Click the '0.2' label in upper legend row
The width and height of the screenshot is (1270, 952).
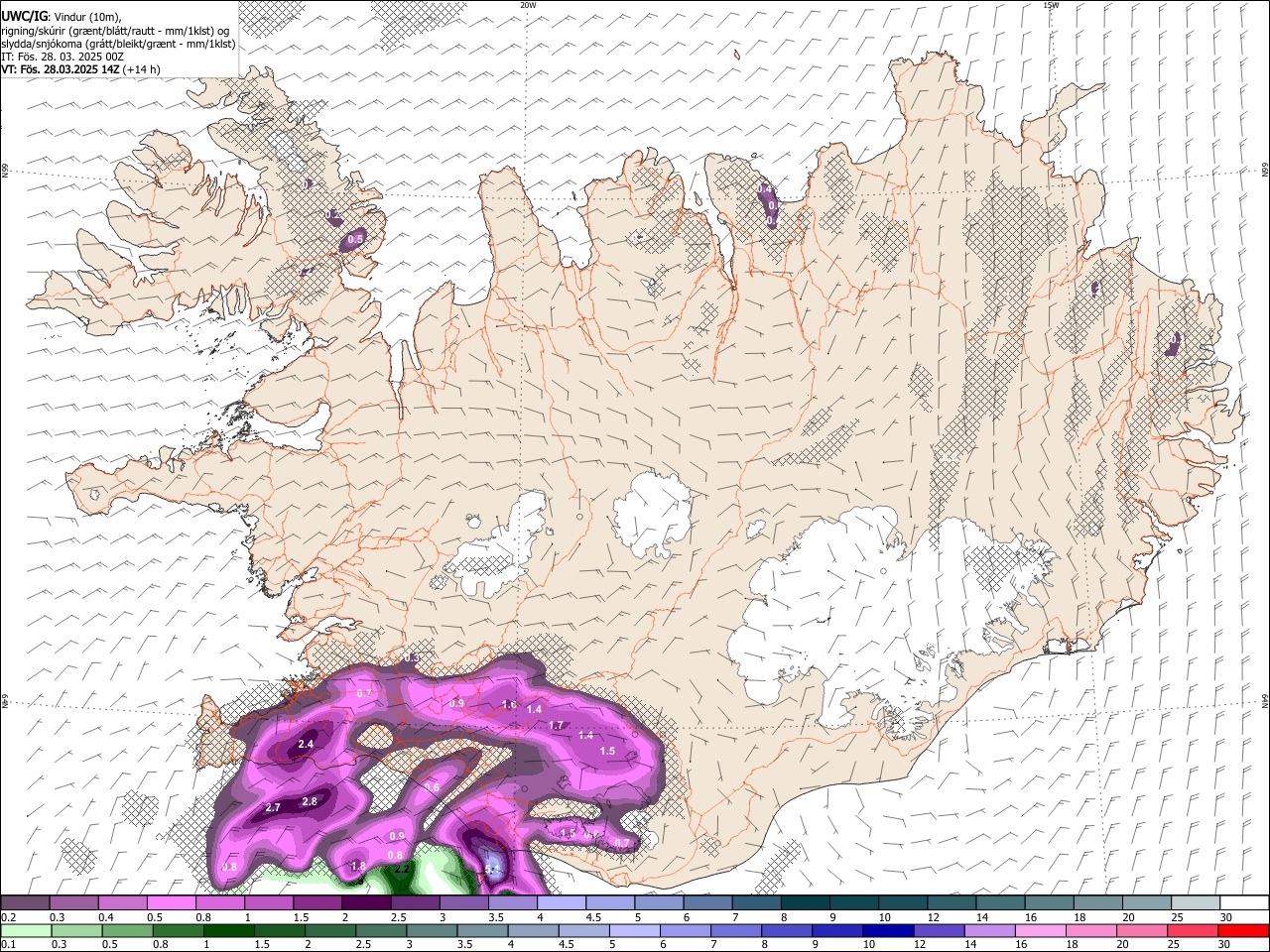[8, 917]
